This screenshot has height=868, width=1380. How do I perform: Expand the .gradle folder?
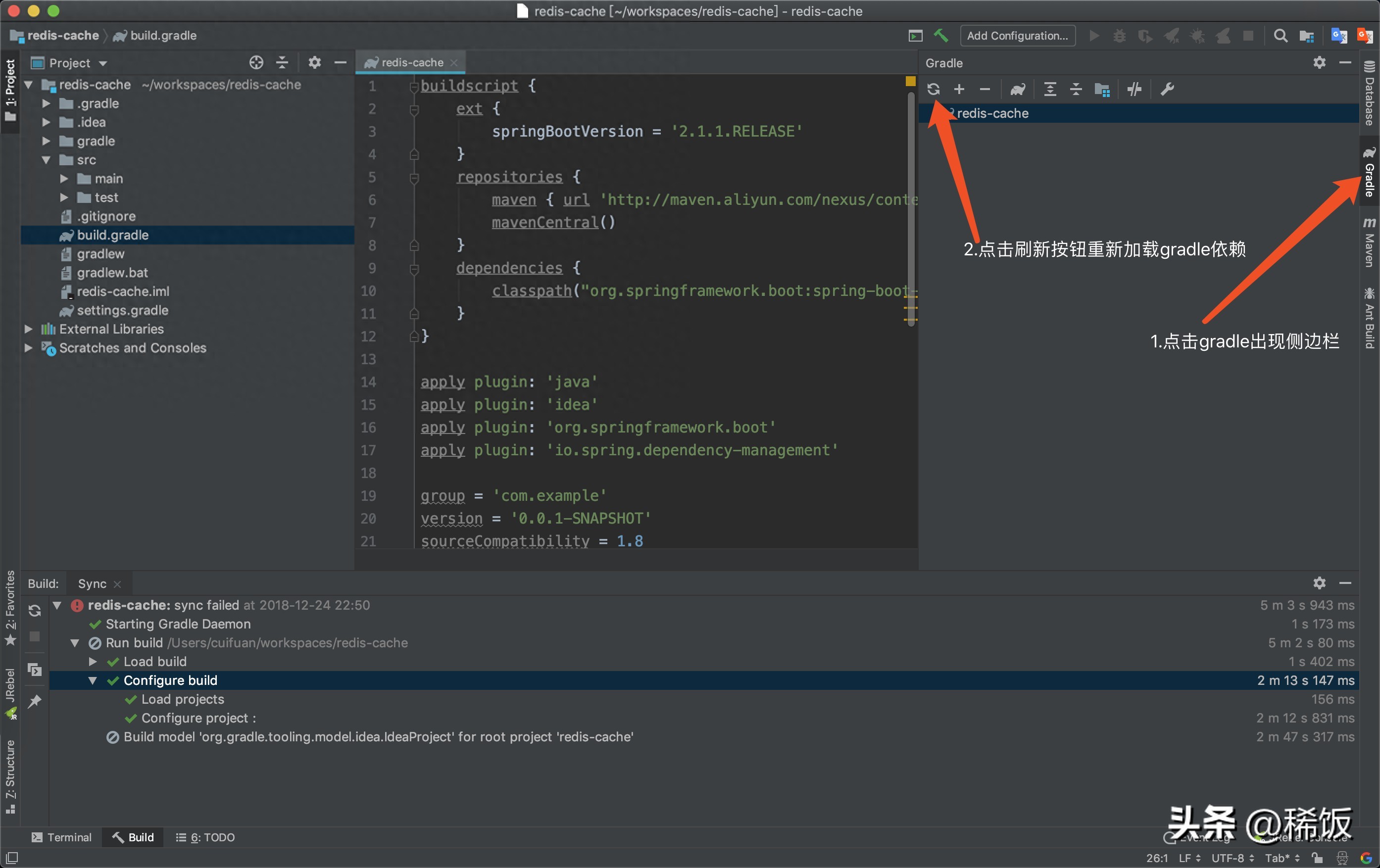[x=47, y=103]
